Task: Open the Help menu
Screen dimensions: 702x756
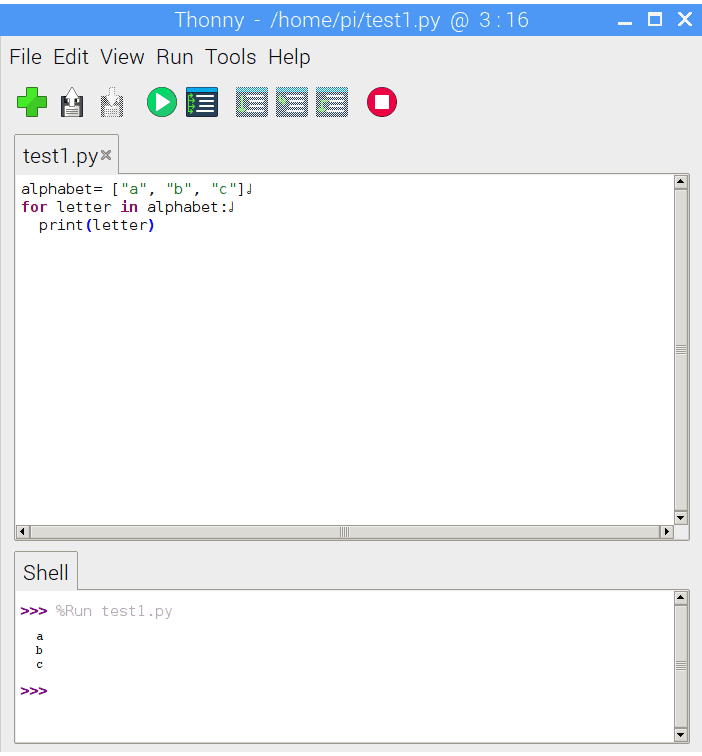Action: point(289,57)
